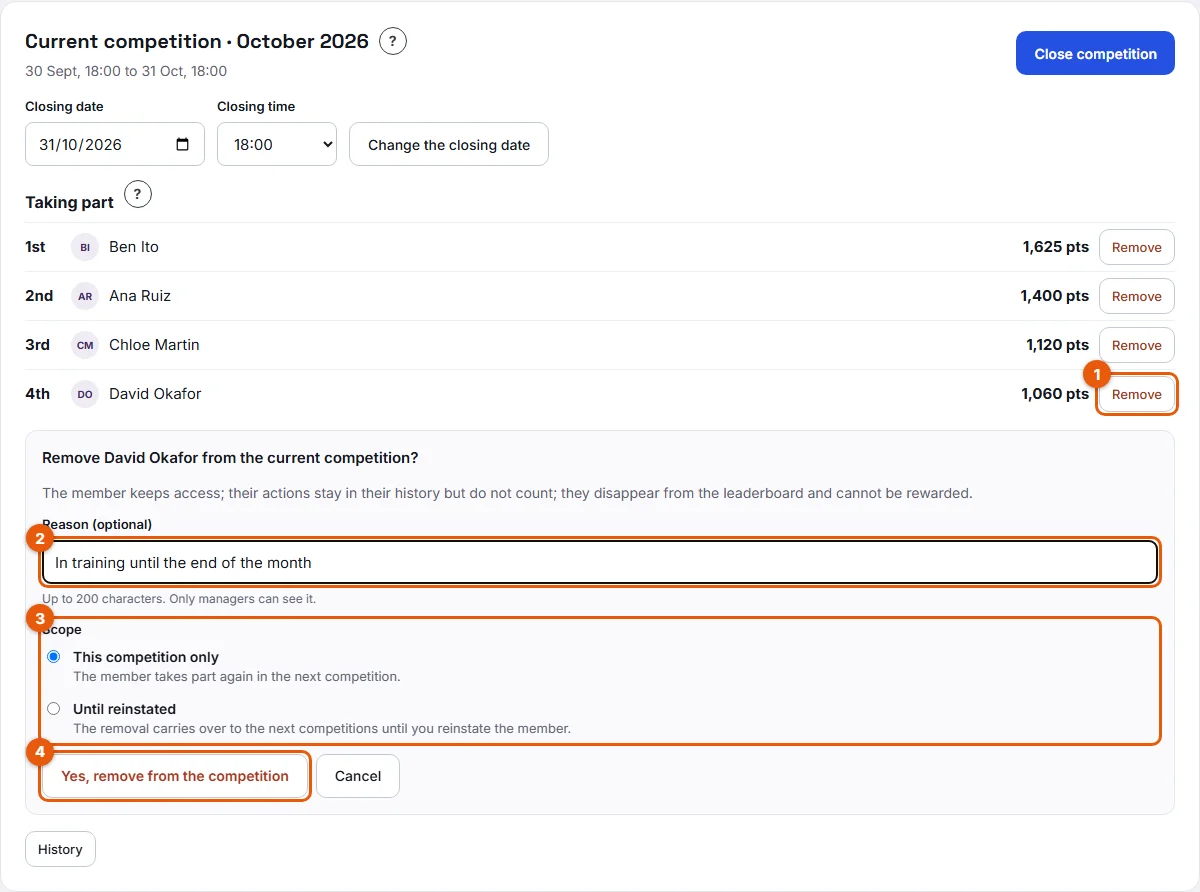Cancel the removal confirmation
This screenshot has height=892, width=1200.
coord(358,776)
